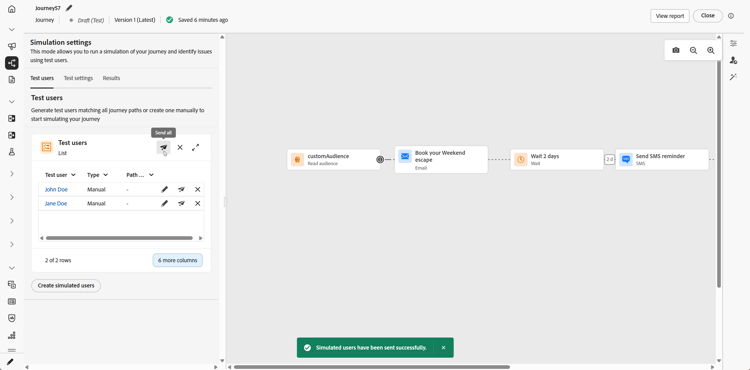This screenshot has width=750, height=370.
Task: Send John Doe test user
Action: [x=181, y=190]
